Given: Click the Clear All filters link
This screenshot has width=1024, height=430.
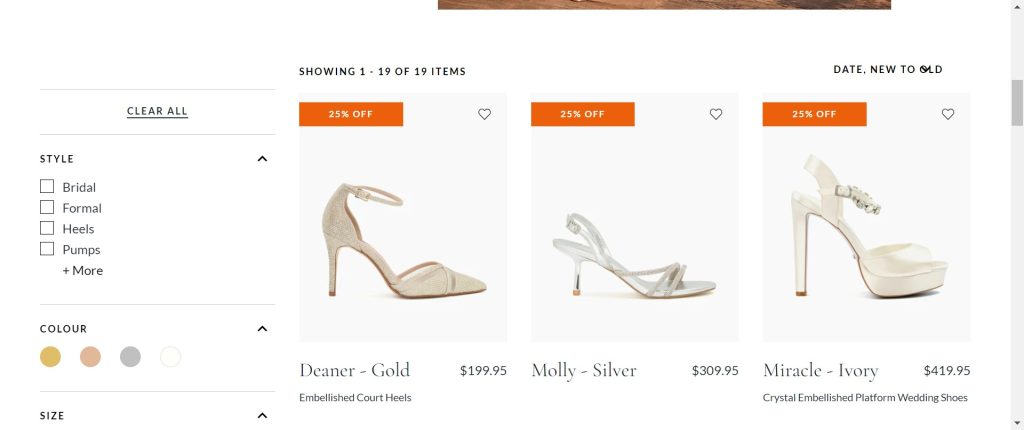Looking at the screenshot, I should click(157, 111).
